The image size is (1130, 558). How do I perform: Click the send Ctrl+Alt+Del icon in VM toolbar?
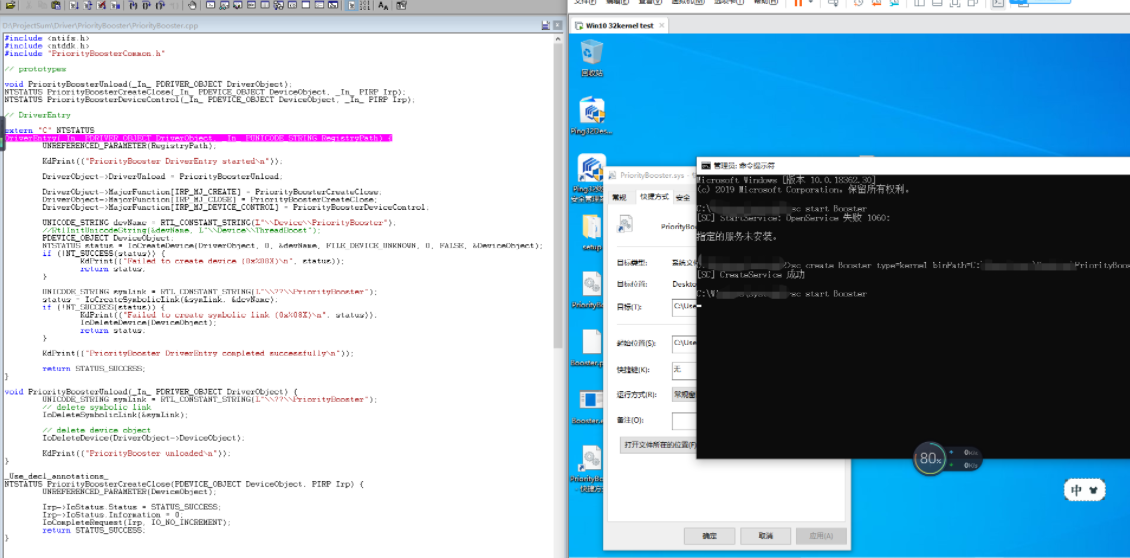tap(832, 3)
